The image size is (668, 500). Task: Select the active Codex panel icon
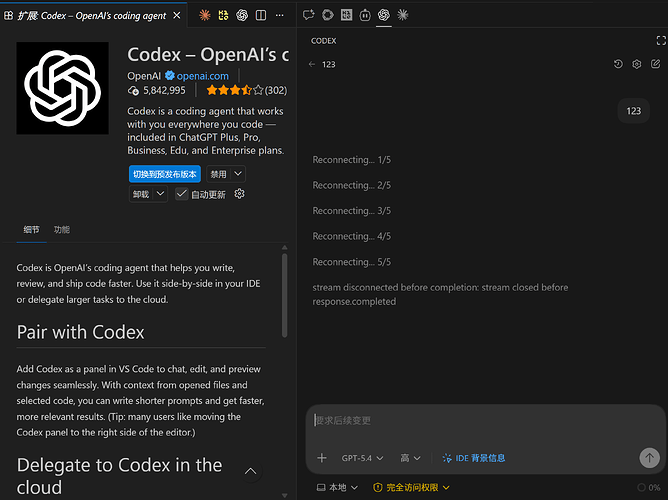click(x=384, y=15)
